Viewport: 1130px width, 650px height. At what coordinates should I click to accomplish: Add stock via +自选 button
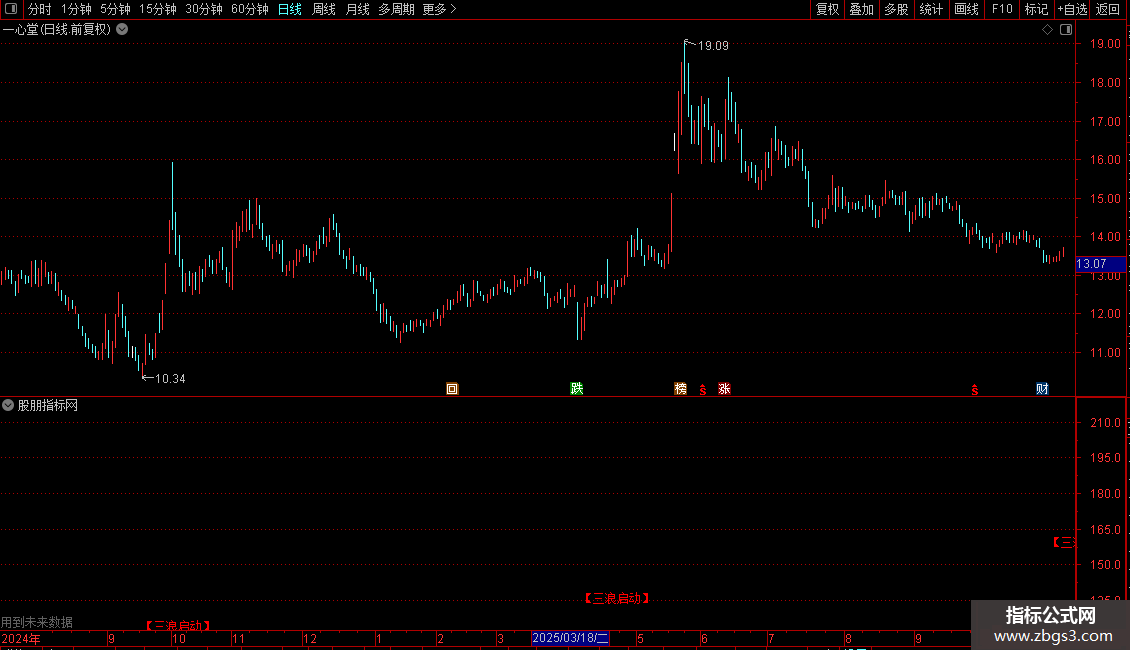click(1072, 9)
